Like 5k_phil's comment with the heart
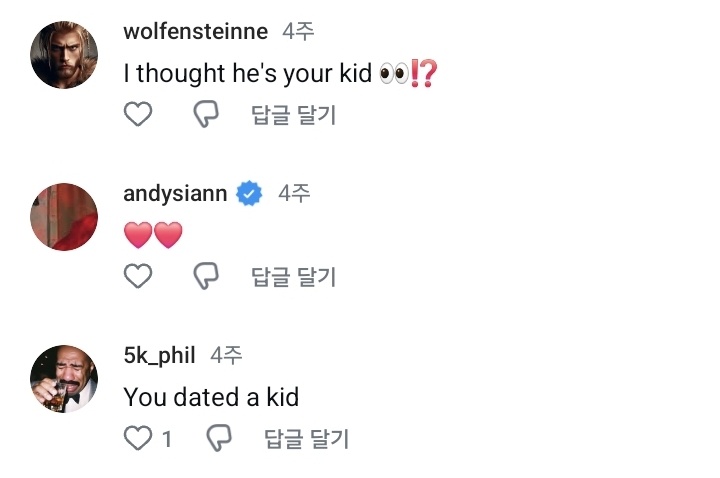The width and height of the screenshot is (720, 478). pos(137,438)
